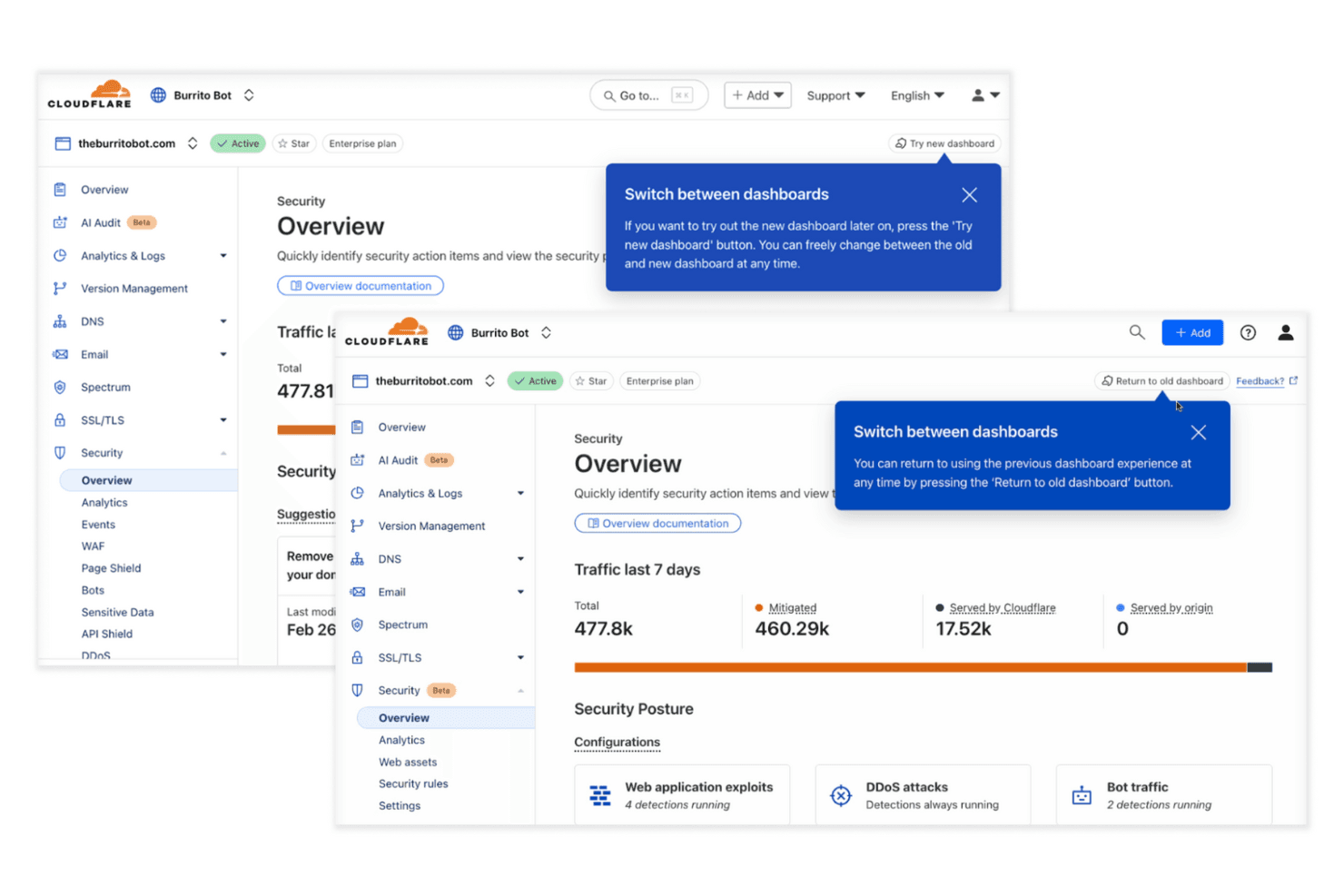Click the SSL/TLS lock icon in the new sidebar
This screenshot has height=896, width=1344.
[358, 658]
